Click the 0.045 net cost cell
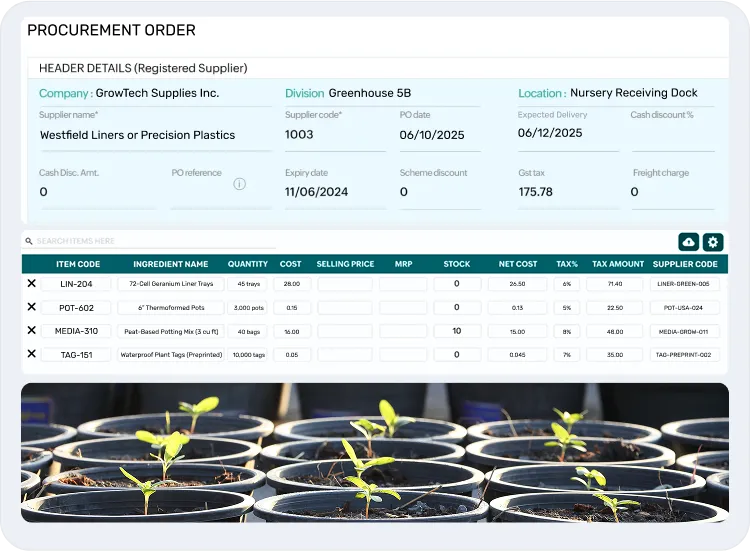Viewport: 750px width, 551px height. pyautogui.click(x=518, y=354)
